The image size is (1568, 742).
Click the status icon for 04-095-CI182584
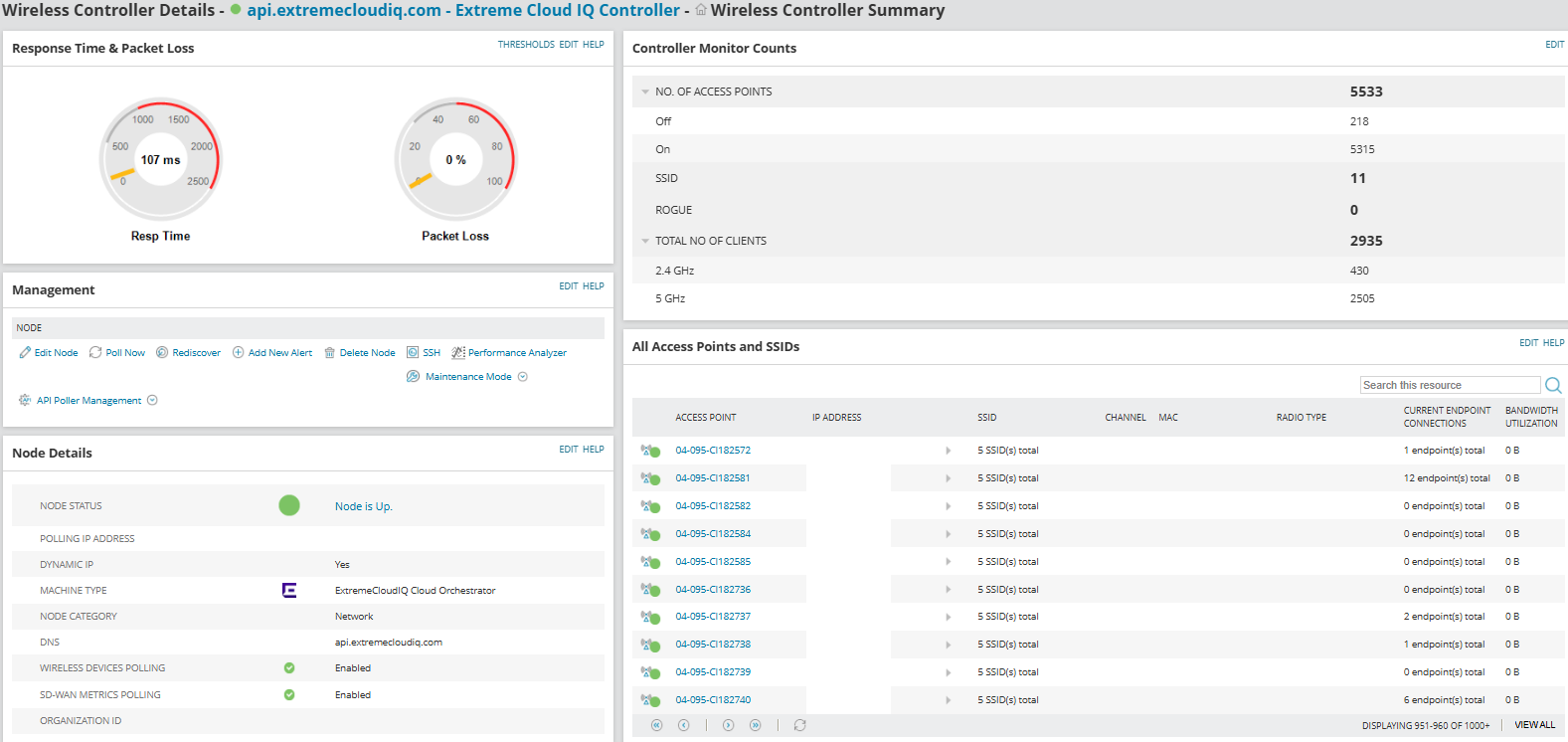pyautogui.click(x=650, y=534)
